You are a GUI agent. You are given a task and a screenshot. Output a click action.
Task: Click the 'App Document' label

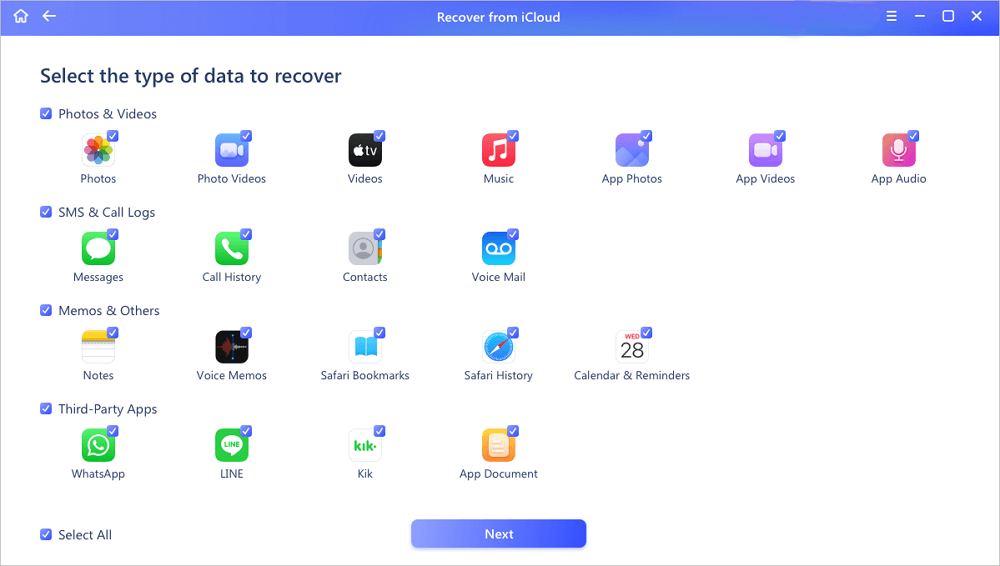pos(498,473)
